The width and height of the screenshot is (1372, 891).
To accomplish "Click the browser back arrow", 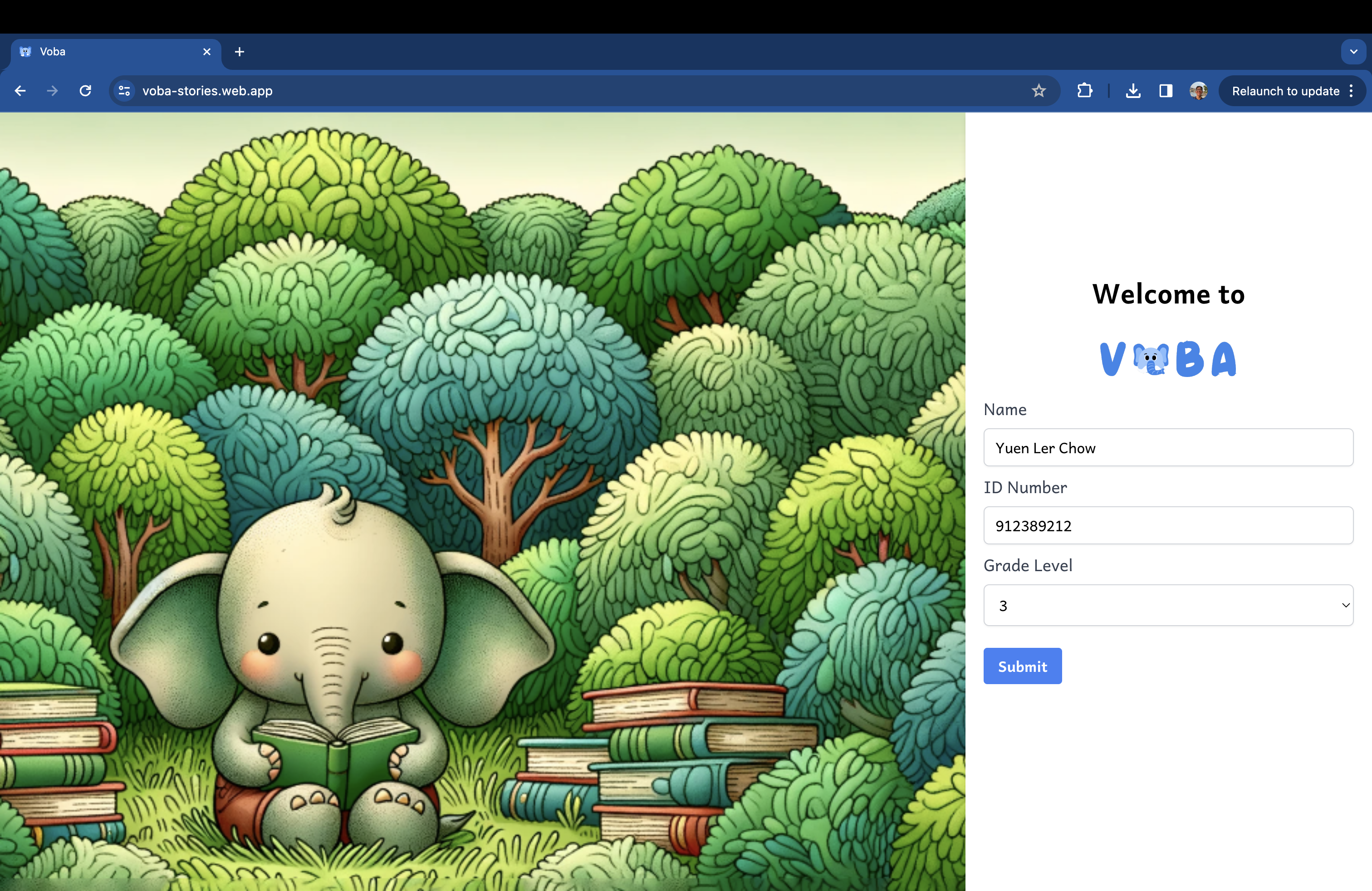I will [20, 91].
